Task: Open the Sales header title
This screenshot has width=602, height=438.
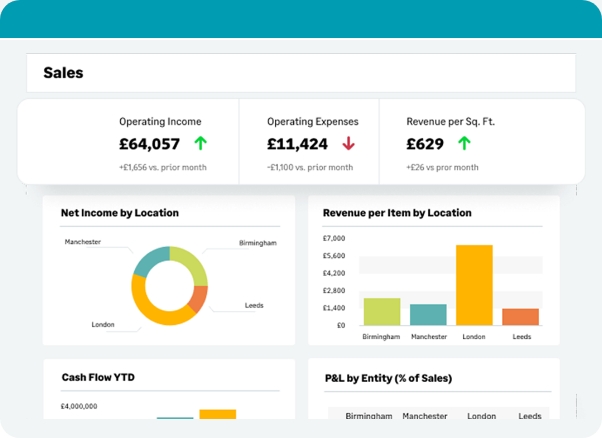Action: click(63, 73)
